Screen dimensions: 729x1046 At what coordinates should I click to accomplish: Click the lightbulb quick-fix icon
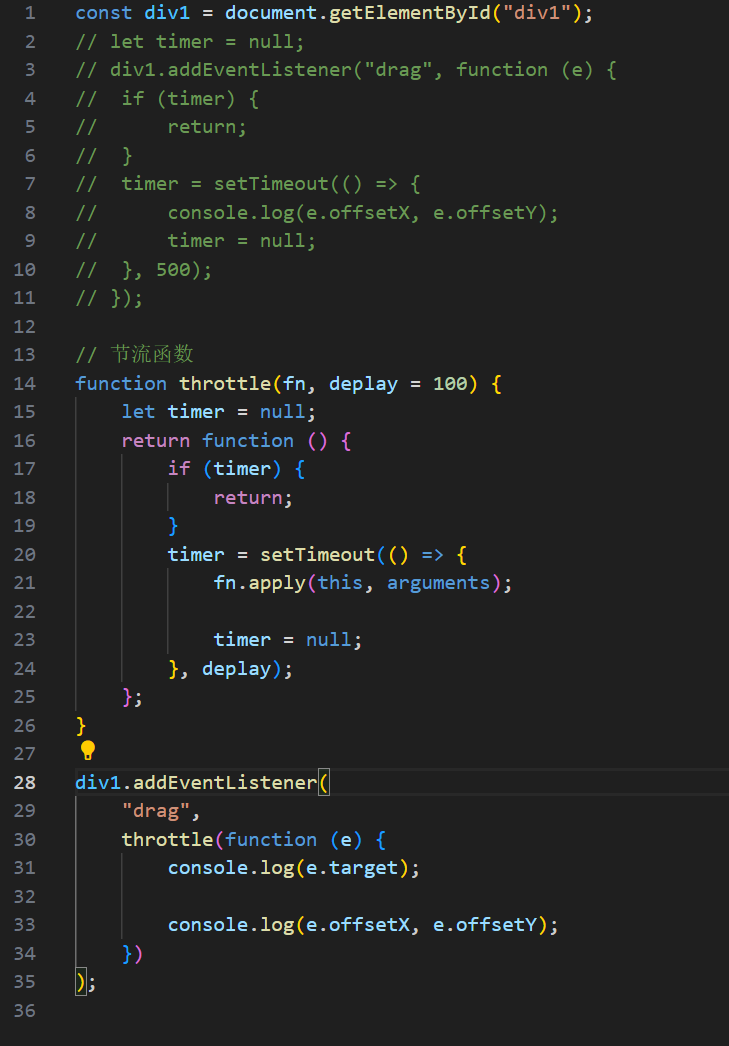88,750
